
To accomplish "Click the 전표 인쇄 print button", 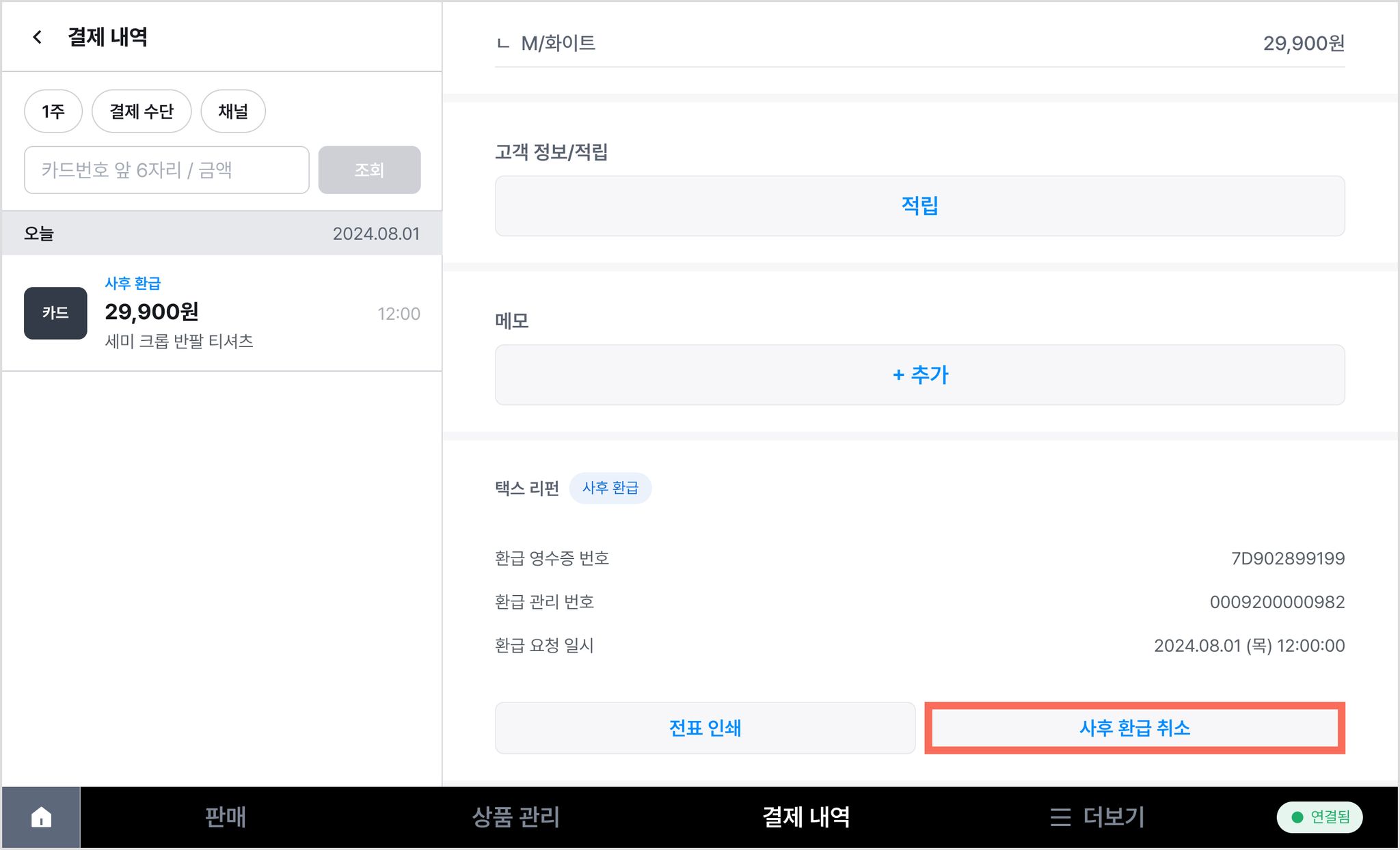I will (705, 728).
